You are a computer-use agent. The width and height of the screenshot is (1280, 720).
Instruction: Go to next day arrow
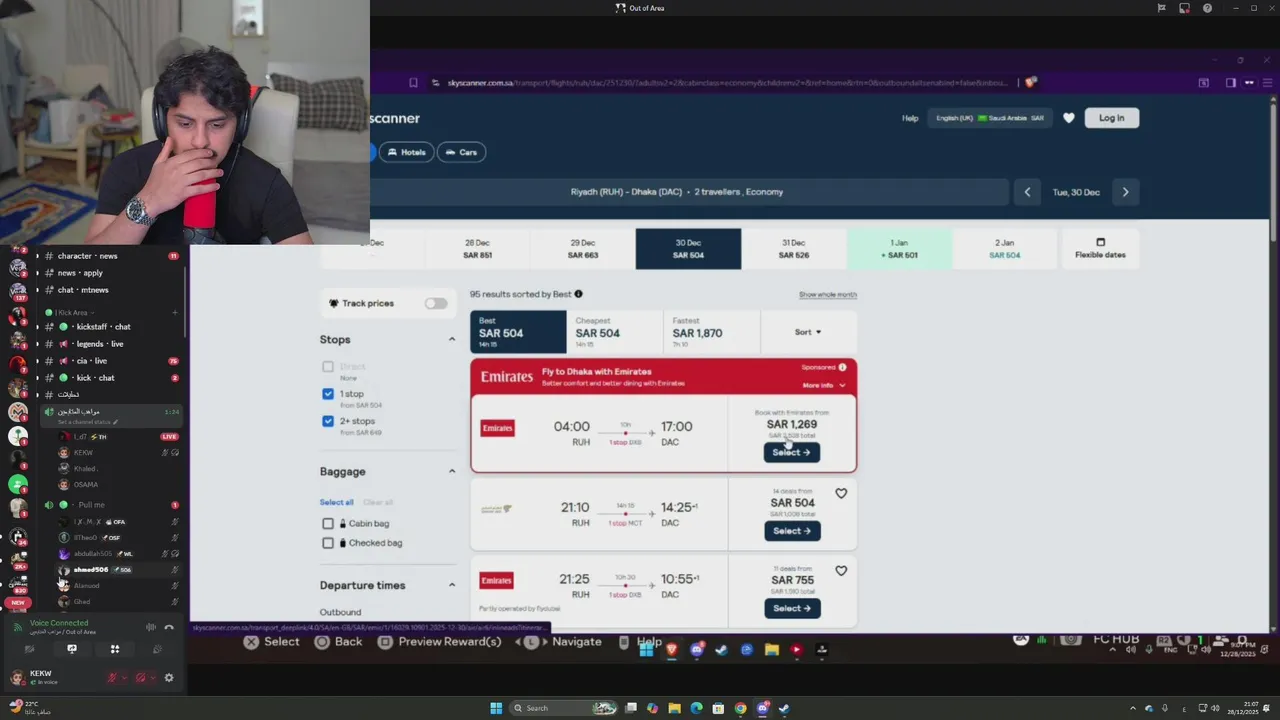(1125, 192)
